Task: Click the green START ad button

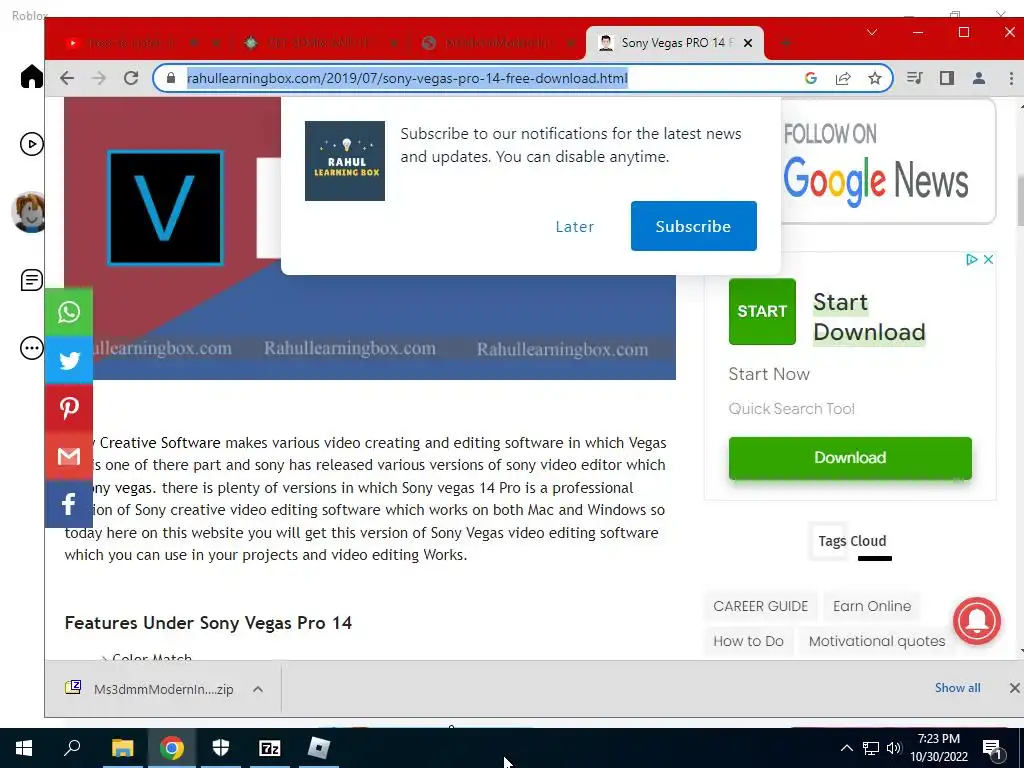Action: (762, 312)
